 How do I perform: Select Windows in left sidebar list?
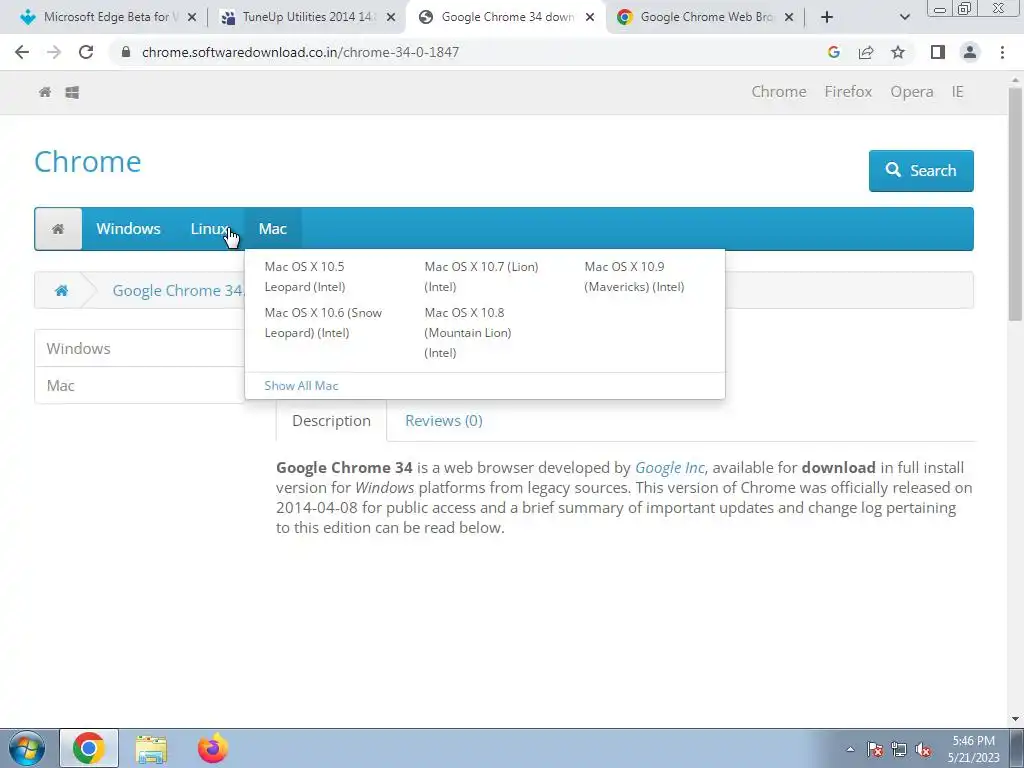click(x=140, y=348)
